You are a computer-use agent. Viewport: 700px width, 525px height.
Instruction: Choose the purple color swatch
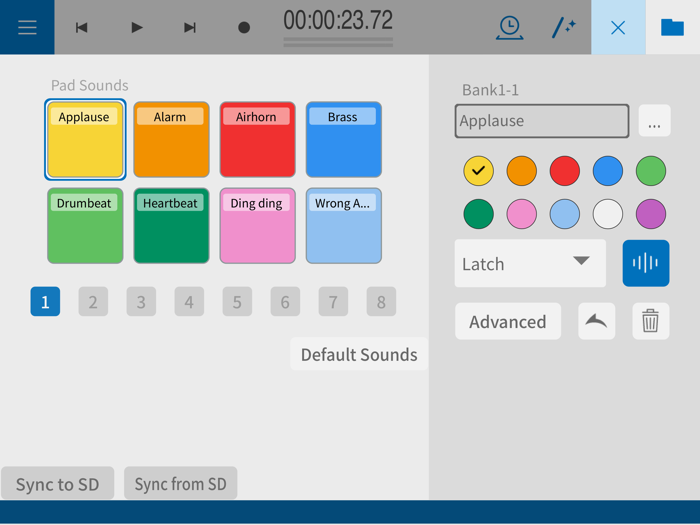651,214
